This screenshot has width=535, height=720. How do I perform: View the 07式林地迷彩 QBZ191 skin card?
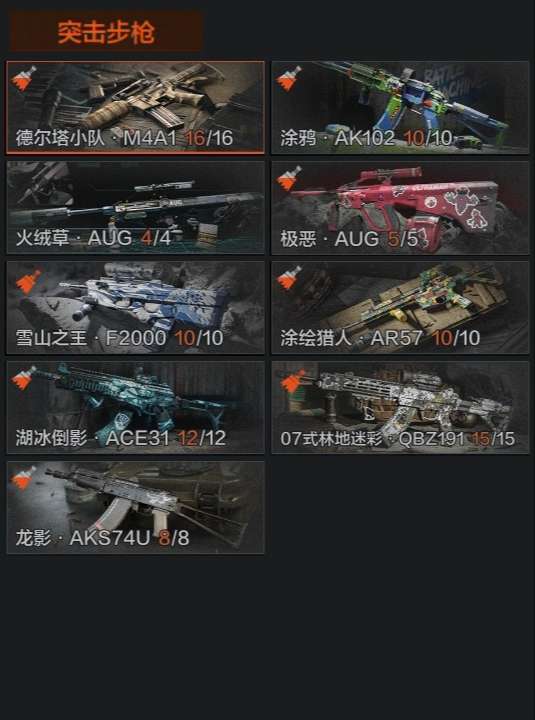click(400, 407)
